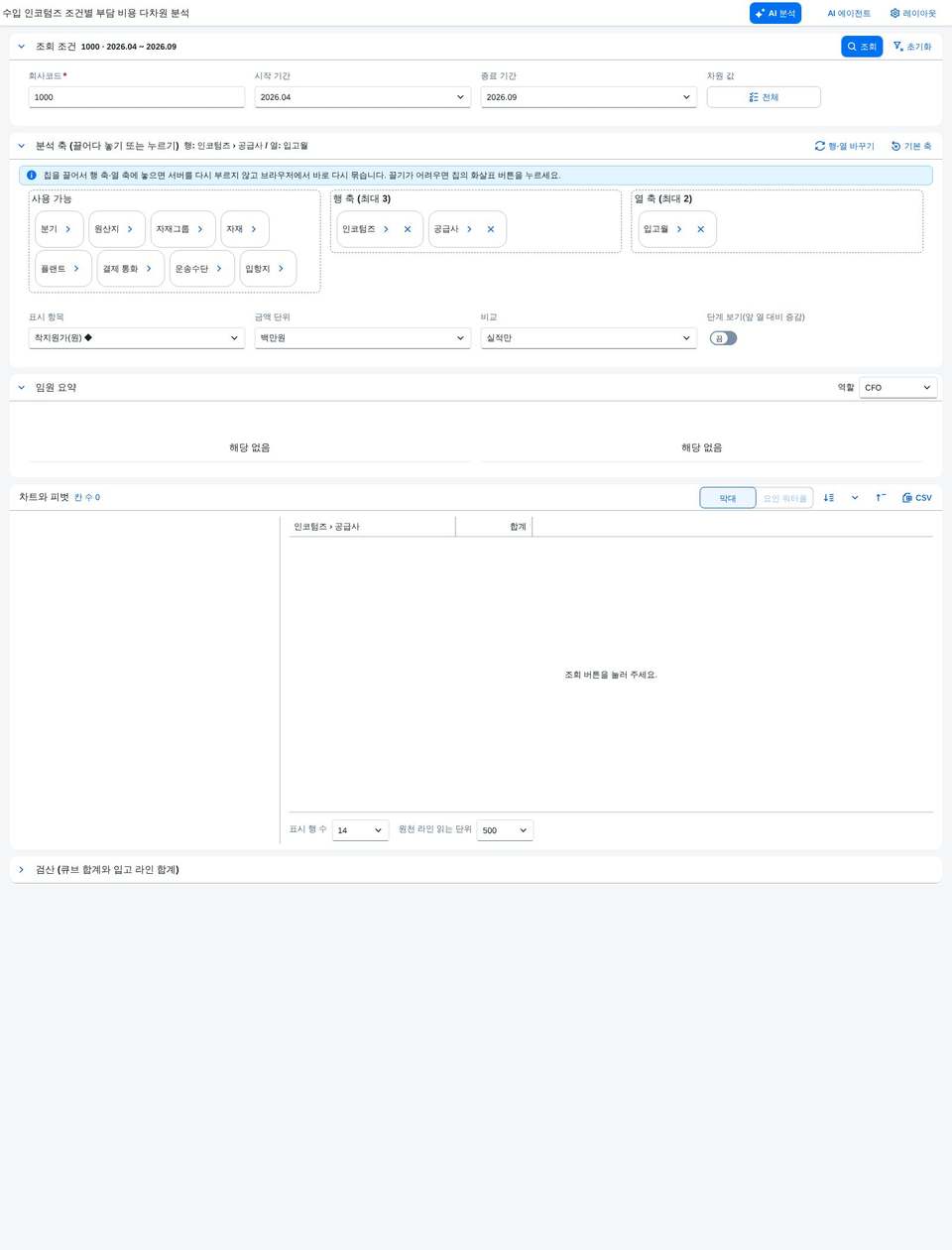Expand the 검산 section
The width and height of the screenshot is (952, 1250).
[x=22, y=870]
